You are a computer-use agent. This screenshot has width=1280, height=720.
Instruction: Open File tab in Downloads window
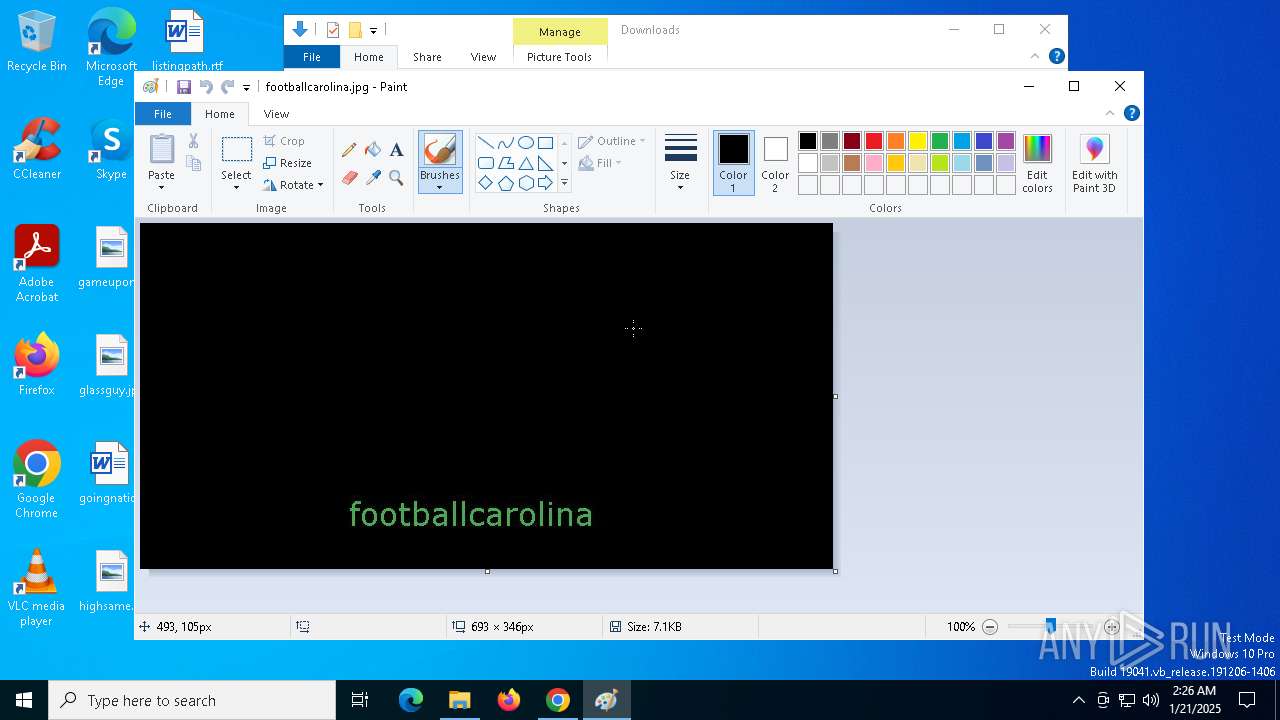click(x=312, y=57)
